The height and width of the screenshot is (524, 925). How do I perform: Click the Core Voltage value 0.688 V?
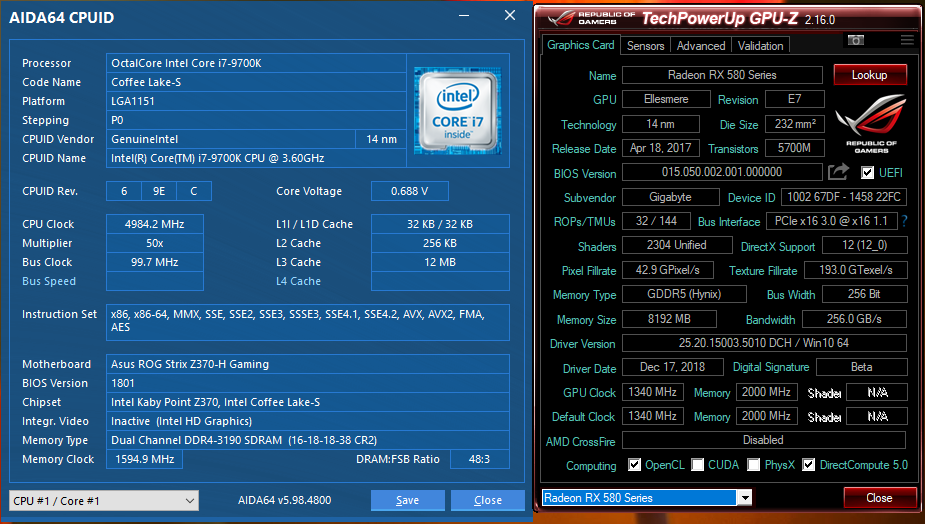[x=409, y=191]
